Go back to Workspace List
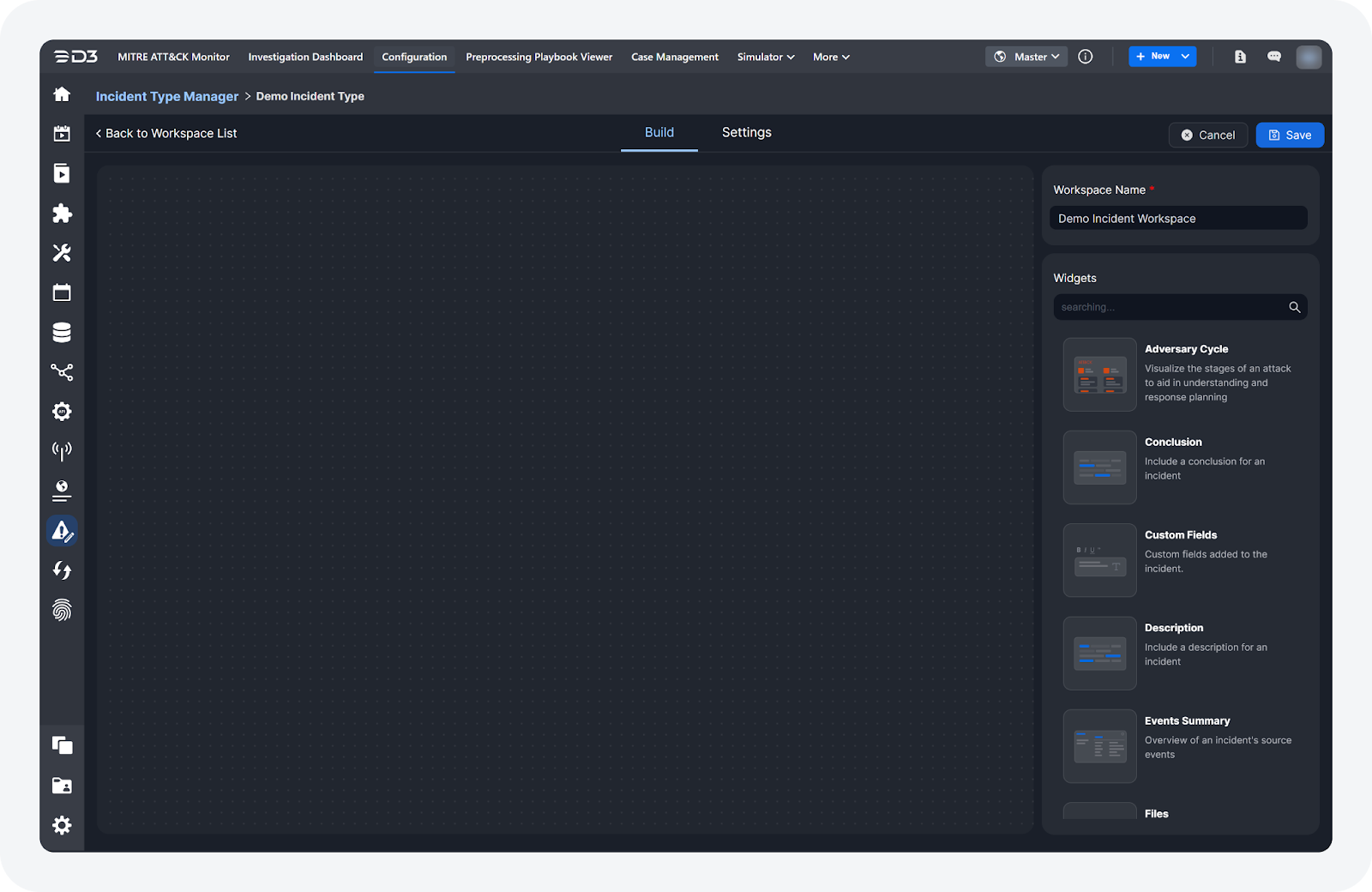This screenshot has height=892, width=1372. (x=166, y=133)
